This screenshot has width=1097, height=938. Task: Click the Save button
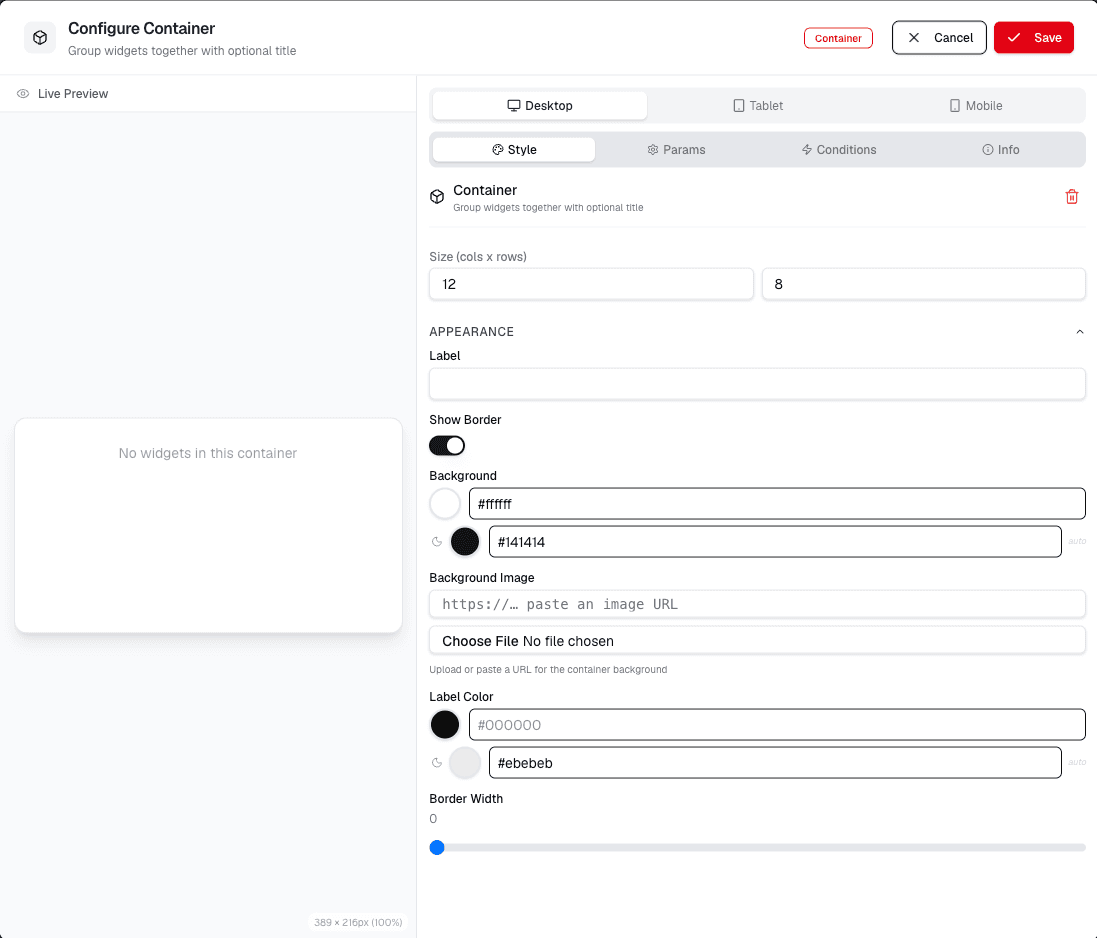pos(1033,38)
